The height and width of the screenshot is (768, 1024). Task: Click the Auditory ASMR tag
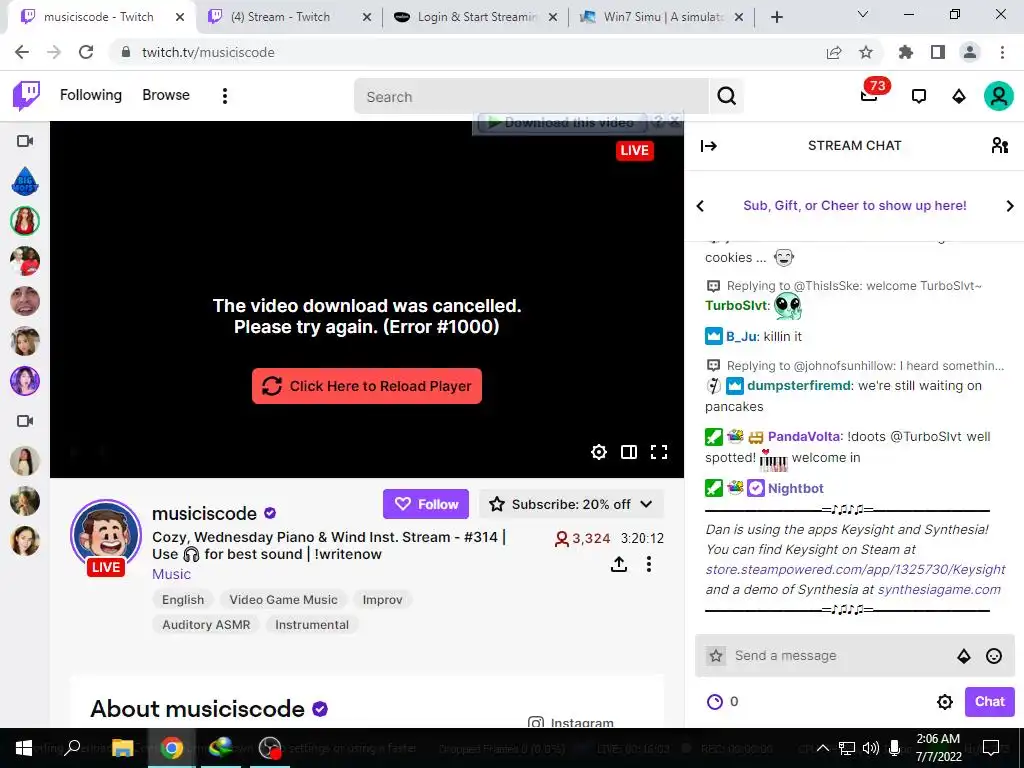pos(206,625)
